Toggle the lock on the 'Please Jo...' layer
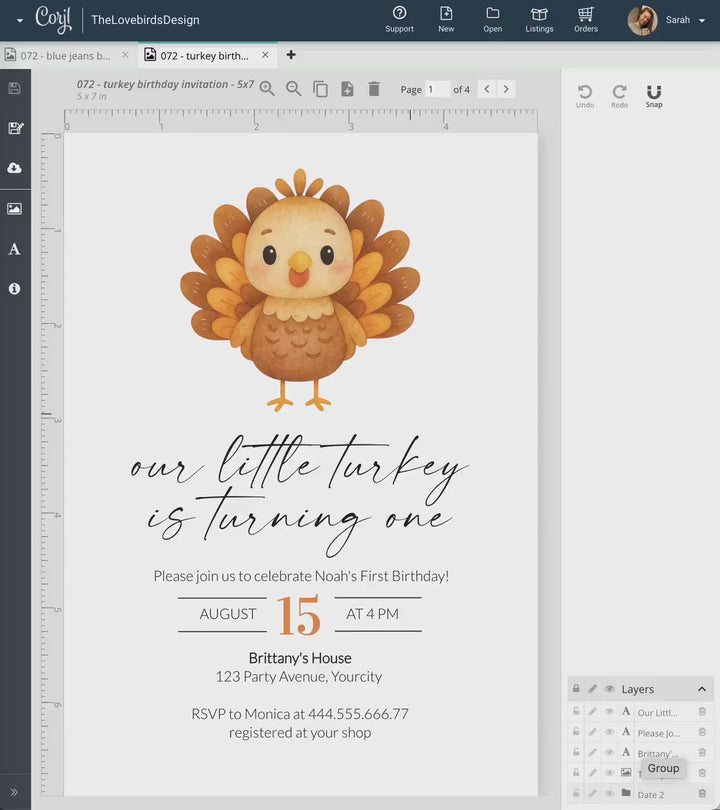Screen dimensions: 720x810 [576, 733]
